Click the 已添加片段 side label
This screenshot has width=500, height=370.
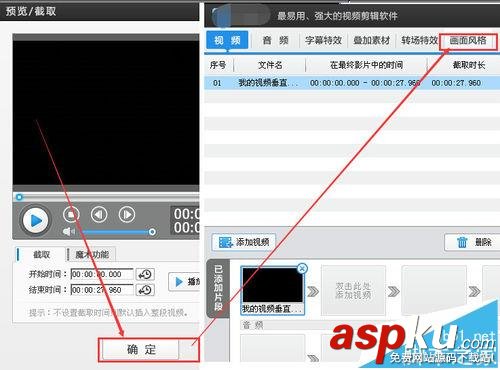218,288
